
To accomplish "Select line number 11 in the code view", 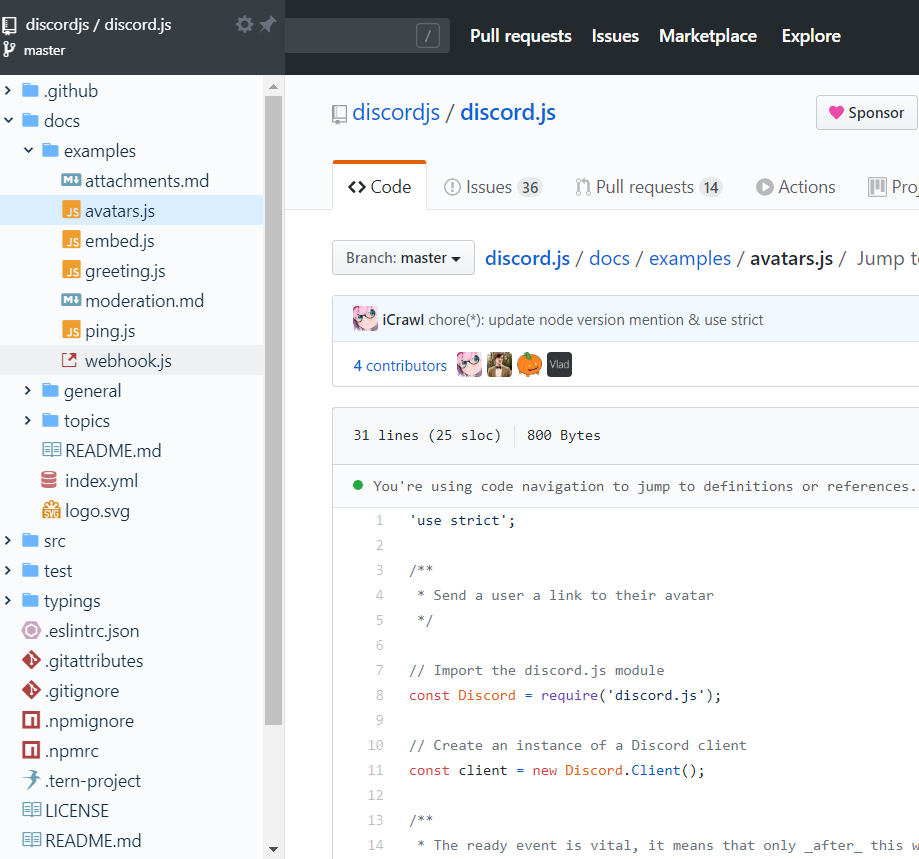I will click(x=376, y=771).
